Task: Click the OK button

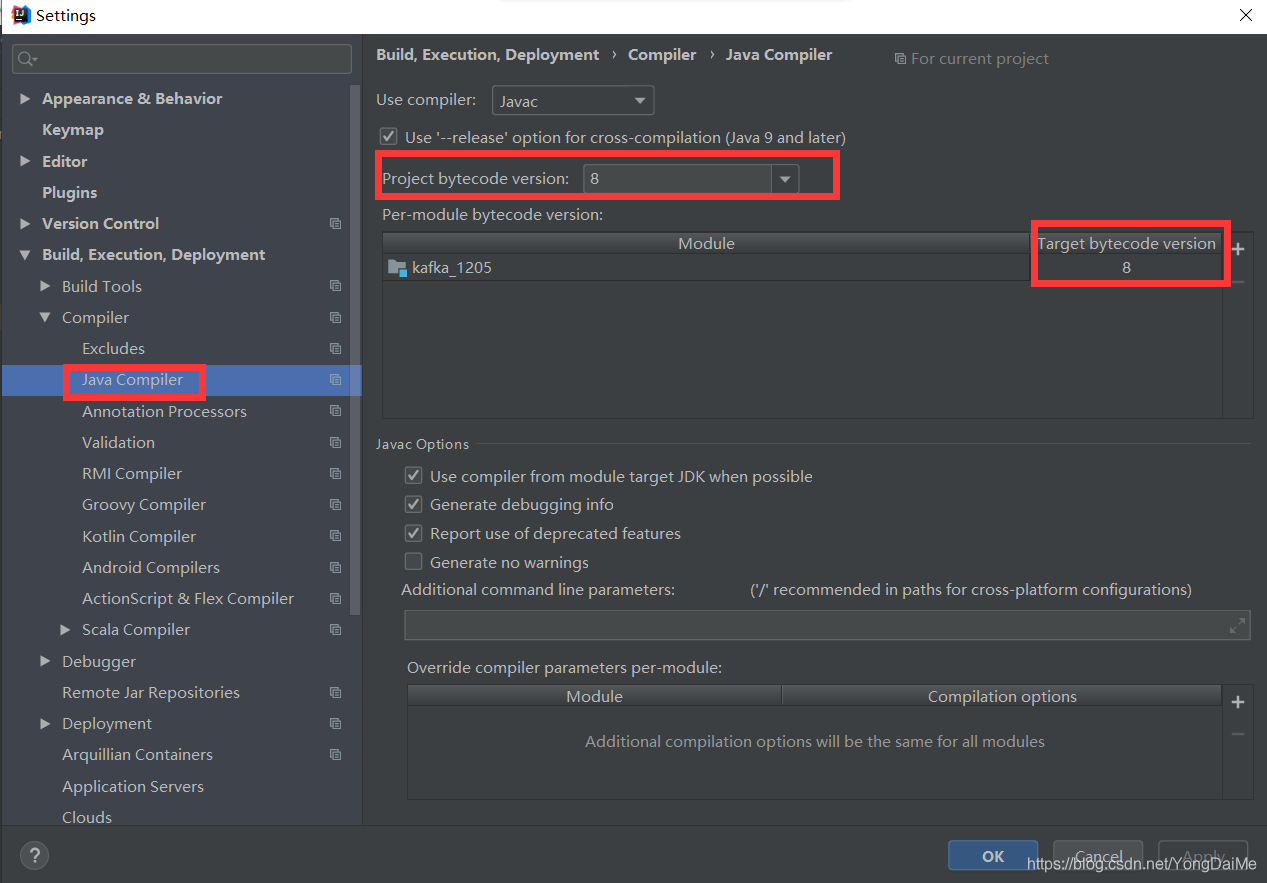Action: (992, 856)
